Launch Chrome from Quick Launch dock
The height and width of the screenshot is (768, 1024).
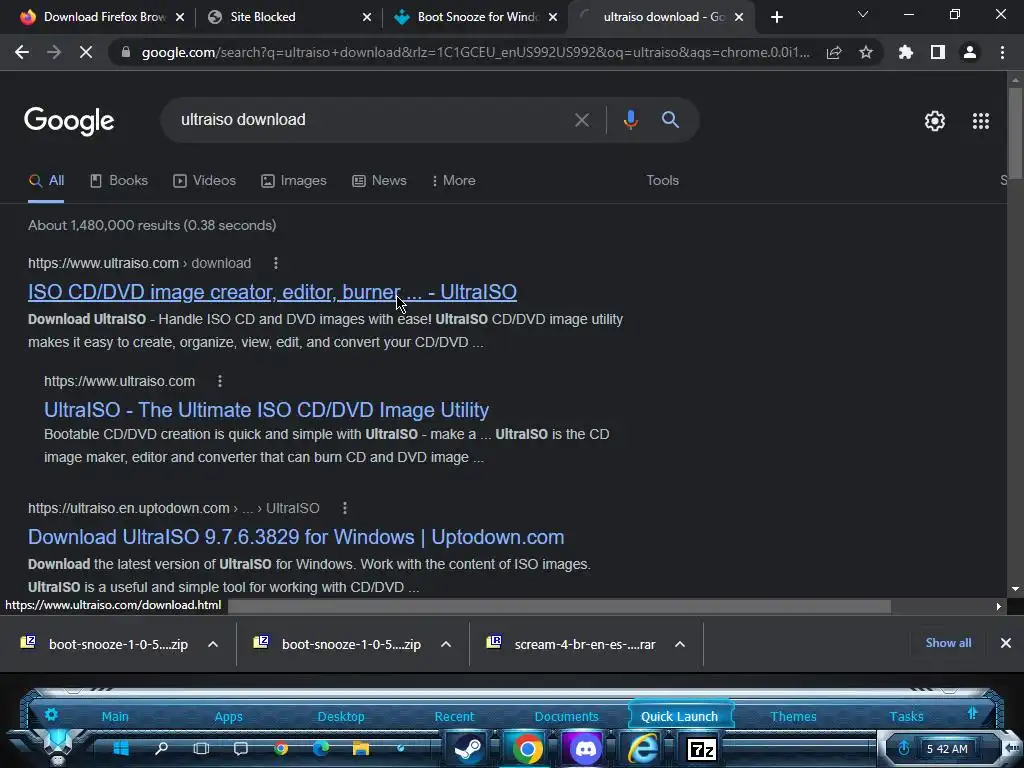(527, 748)
